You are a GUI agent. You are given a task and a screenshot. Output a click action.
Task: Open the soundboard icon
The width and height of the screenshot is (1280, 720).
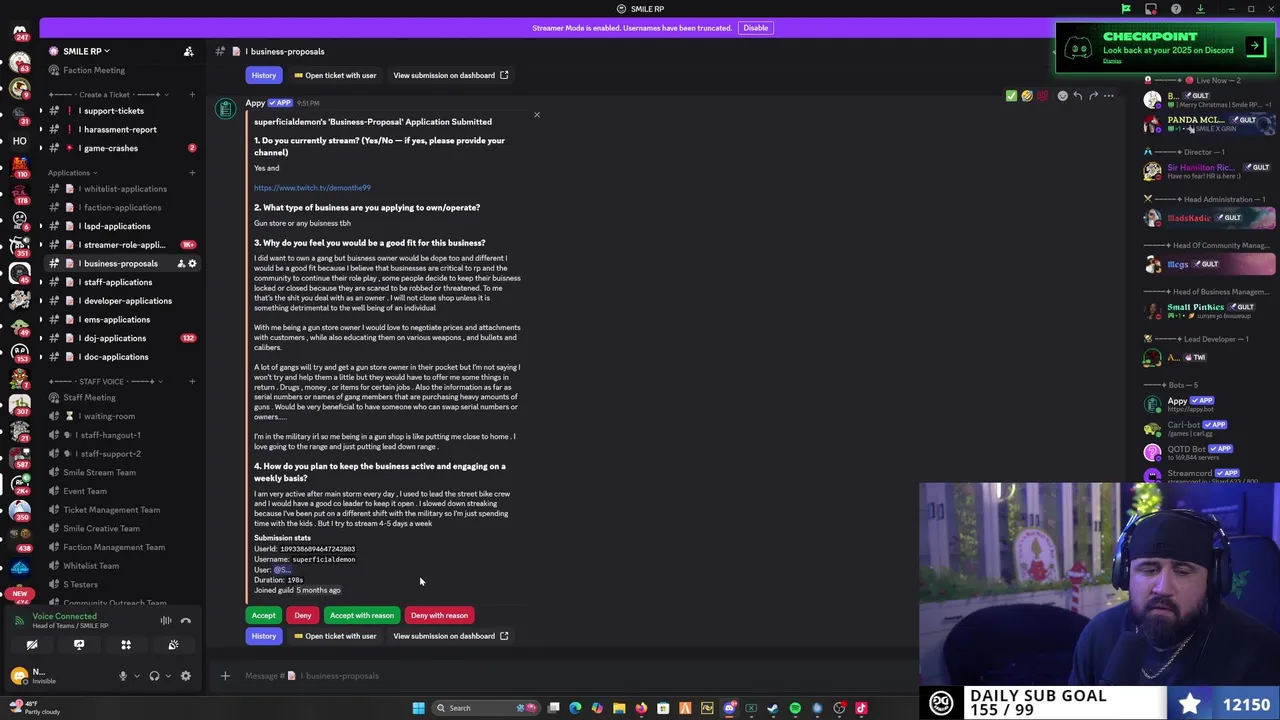[x=173, y=645]
